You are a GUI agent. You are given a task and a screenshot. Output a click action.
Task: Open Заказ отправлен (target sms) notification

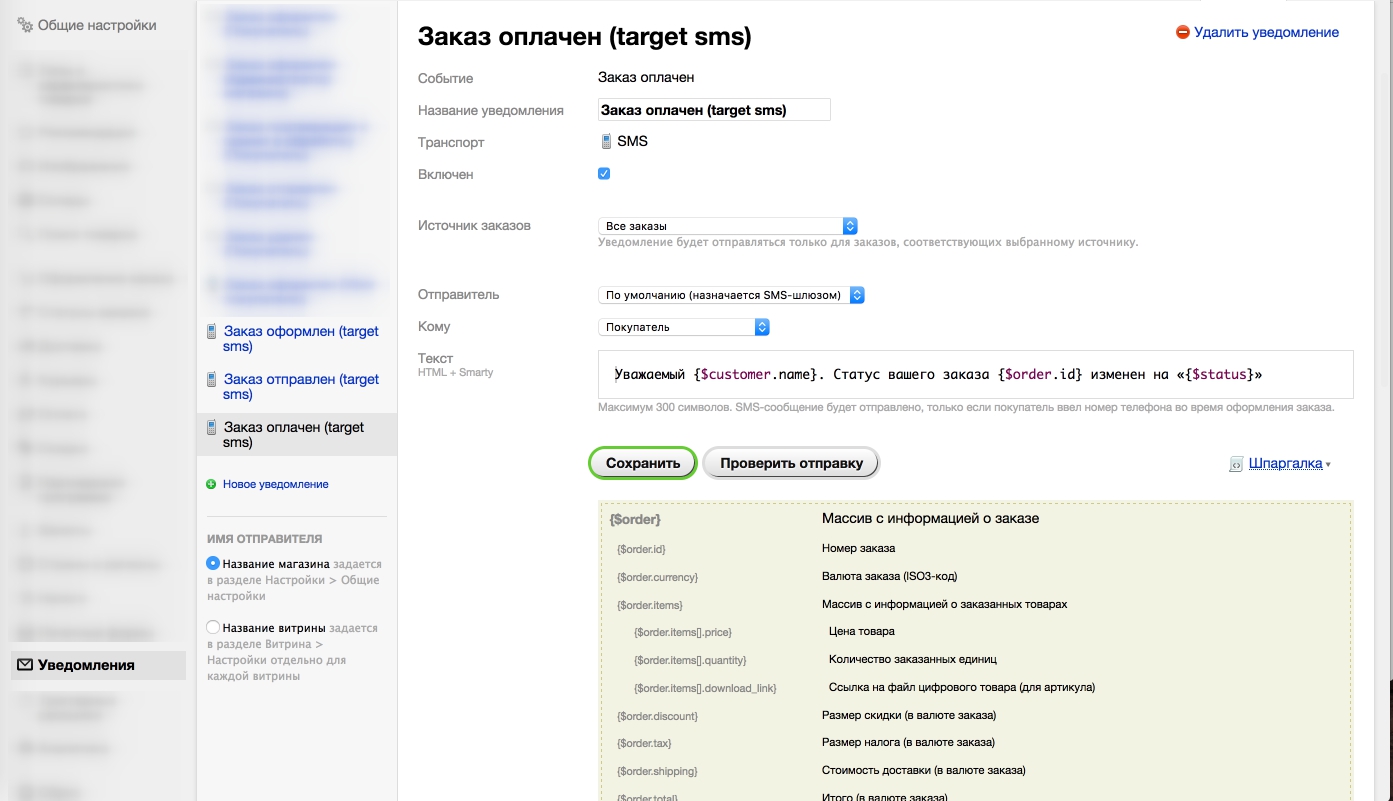[x=301, y=387]
